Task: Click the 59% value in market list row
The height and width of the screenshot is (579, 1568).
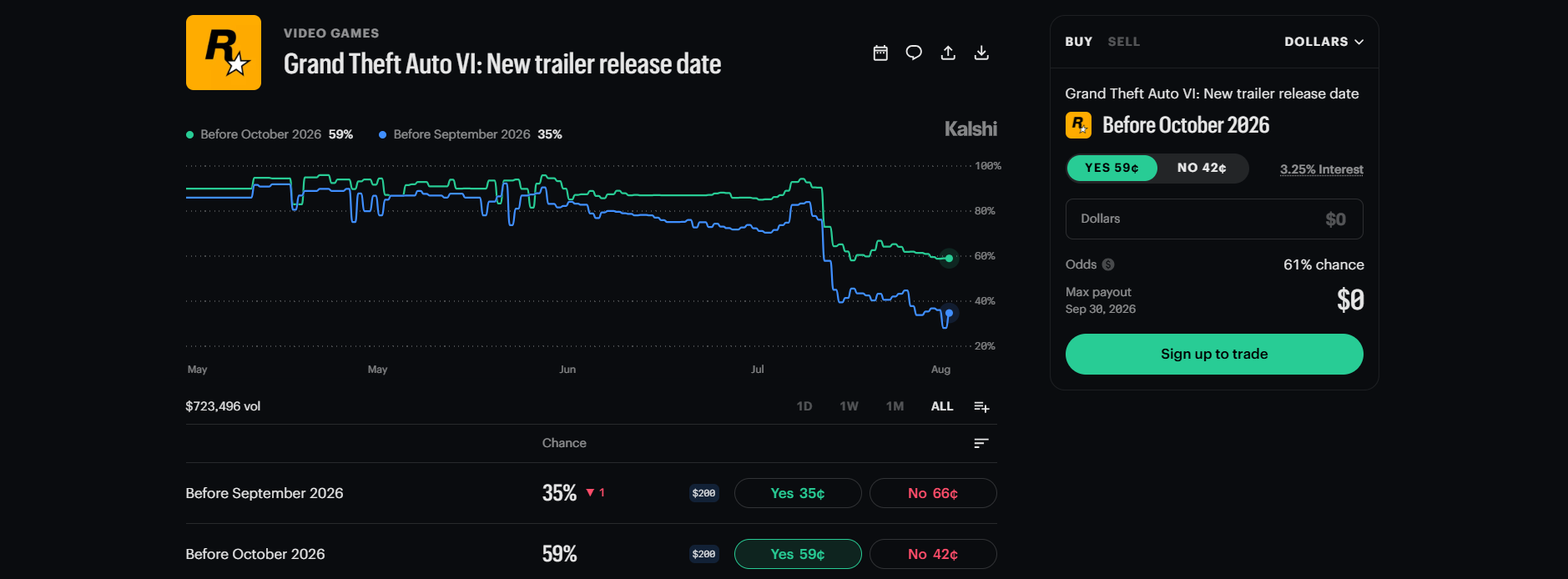Action: point(559,554)
